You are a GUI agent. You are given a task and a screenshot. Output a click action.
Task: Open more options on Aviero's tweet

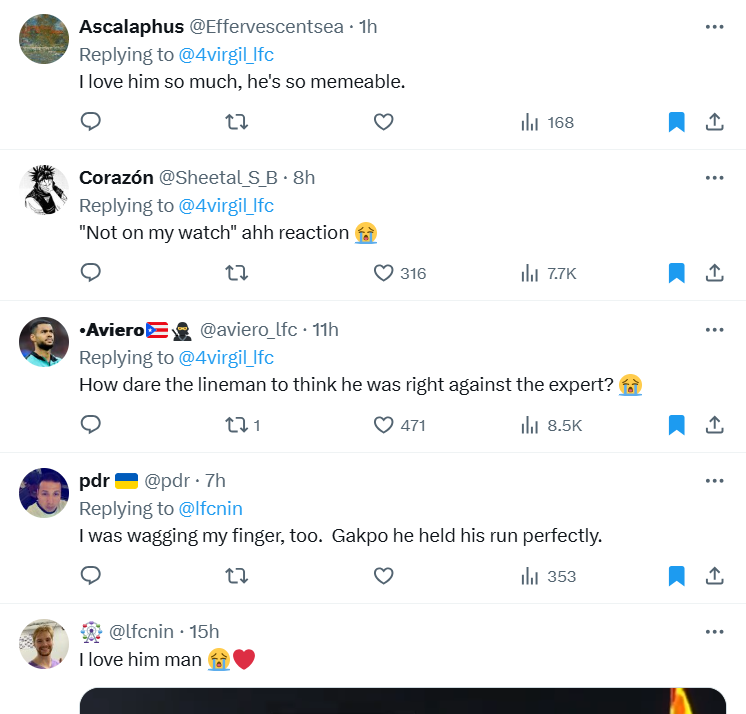click(714, 330)
